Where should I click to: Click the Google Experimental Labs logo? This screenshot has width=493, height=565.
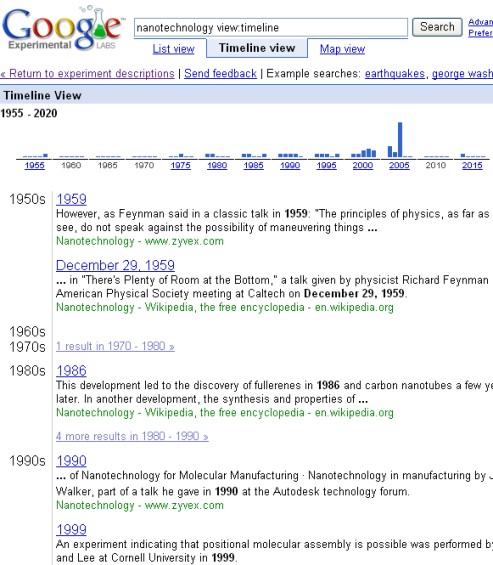pos(62,29)
